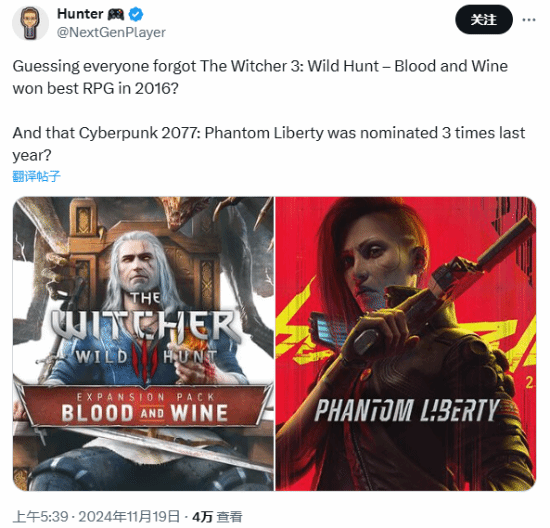Click the blue verified badge icon
Image resolution: width=550 pixels, height=528 pixels.
click(x=136, y=14)
